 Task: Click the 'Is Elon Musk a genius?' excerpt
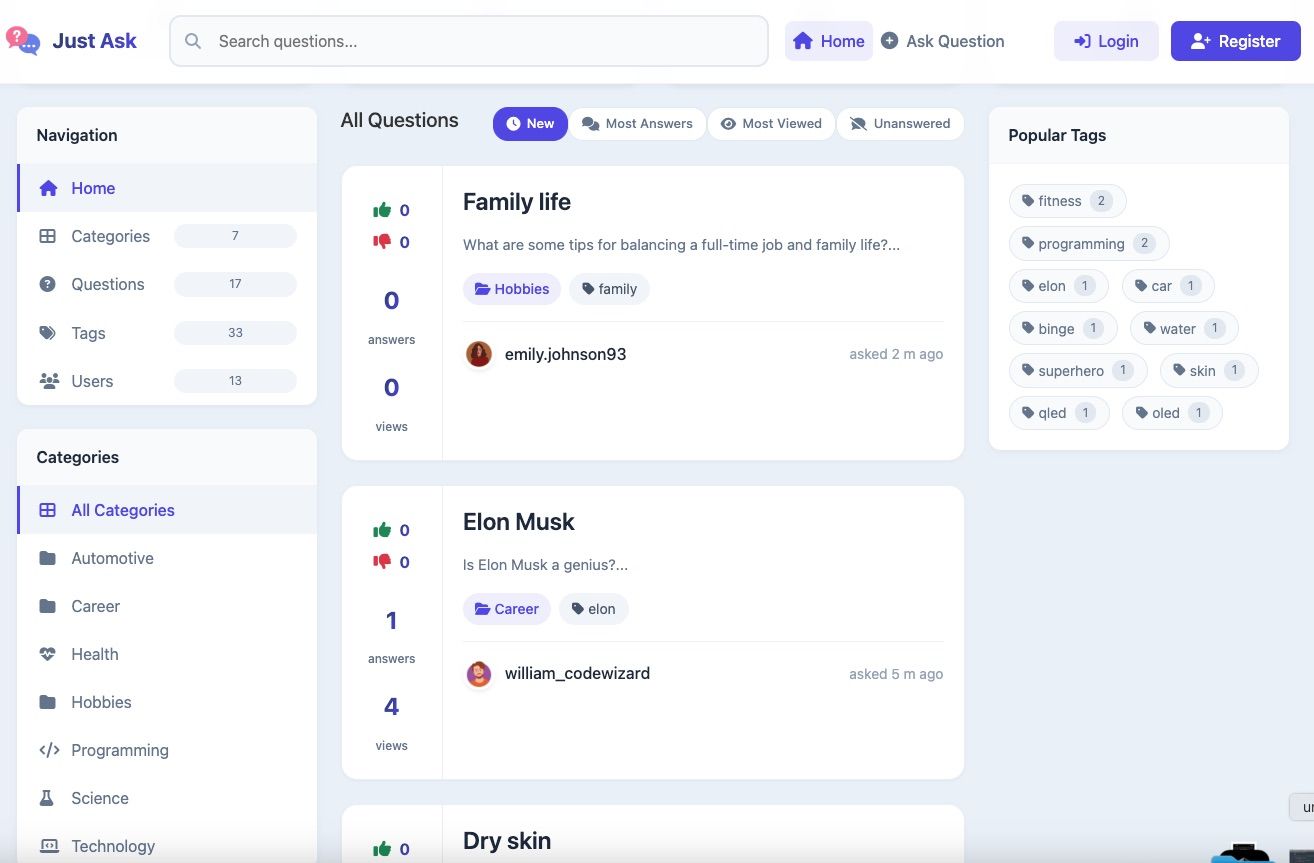point(545,565)
